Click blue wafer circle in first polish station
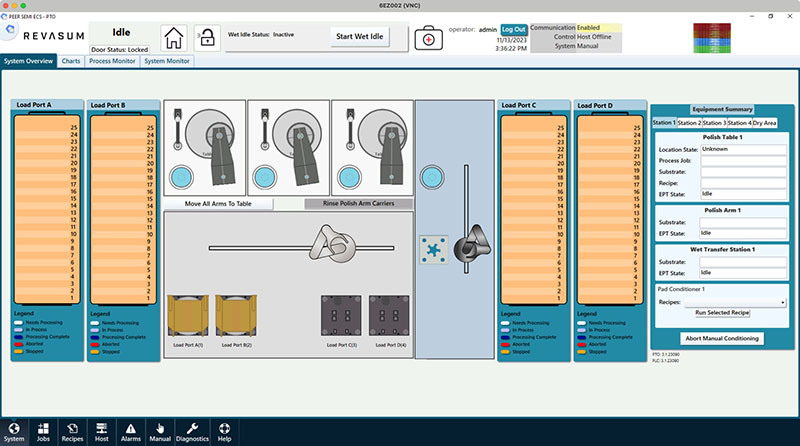The height and width of the screenshot is (446, 800). [181, 178]
